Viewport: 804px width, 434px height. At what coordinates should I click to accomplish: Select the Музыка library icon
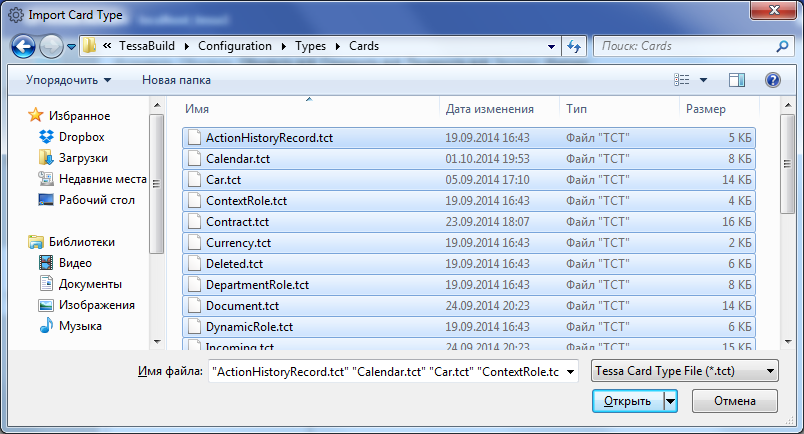pos(47,326)
